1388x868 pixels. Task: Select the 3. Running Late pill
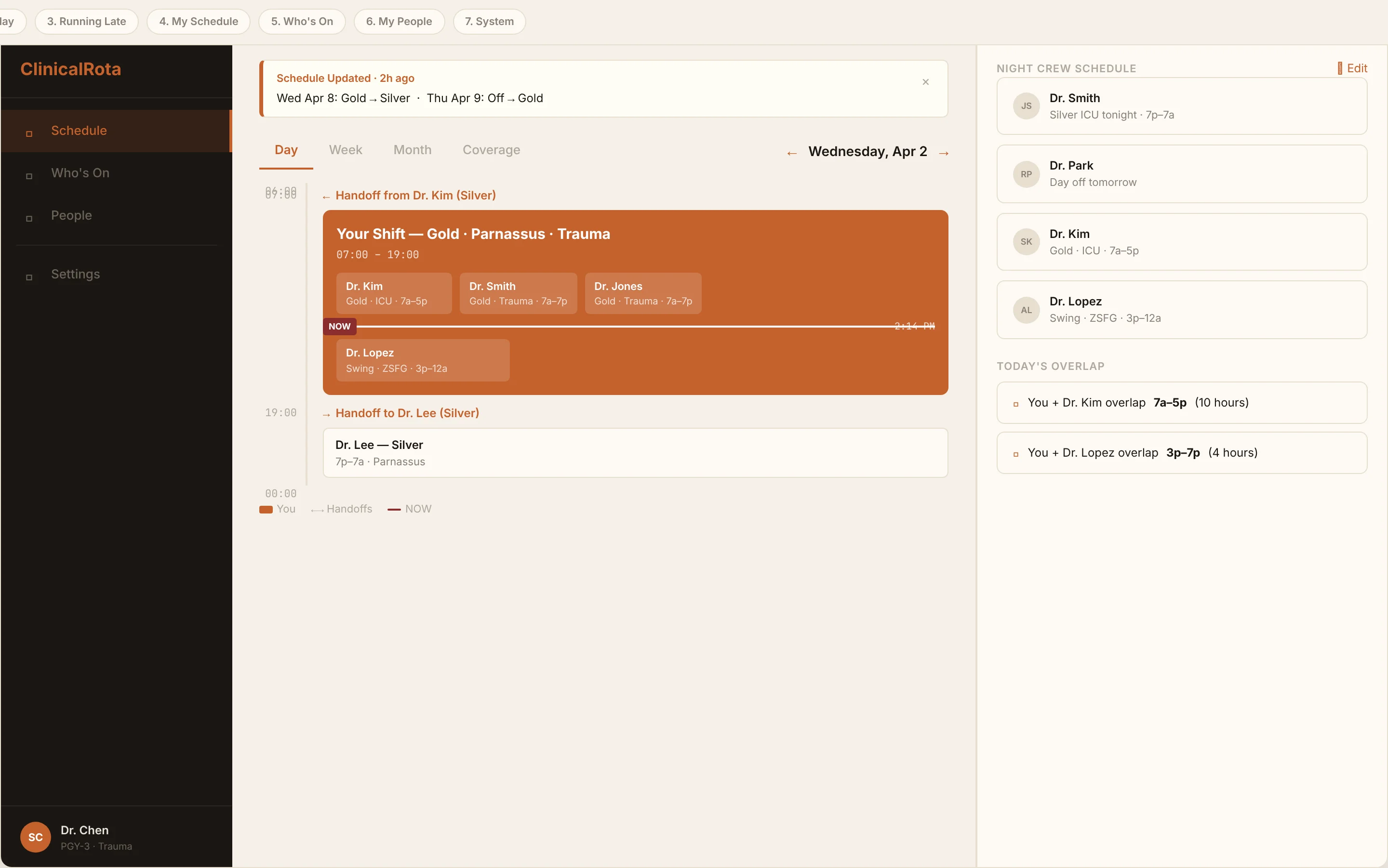(86, 21)
